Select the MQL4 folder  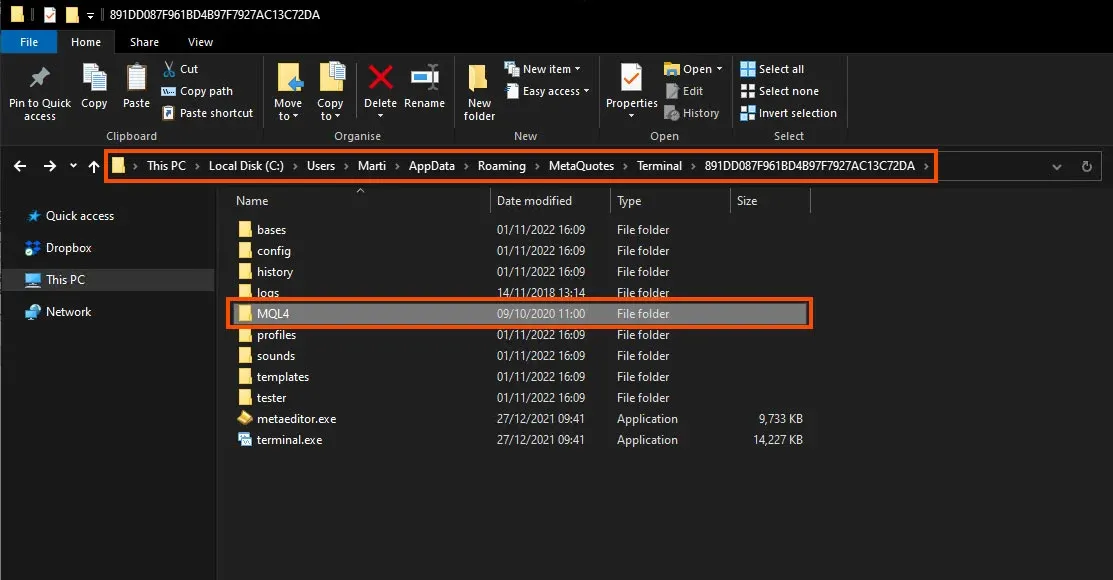click(272, 314)
